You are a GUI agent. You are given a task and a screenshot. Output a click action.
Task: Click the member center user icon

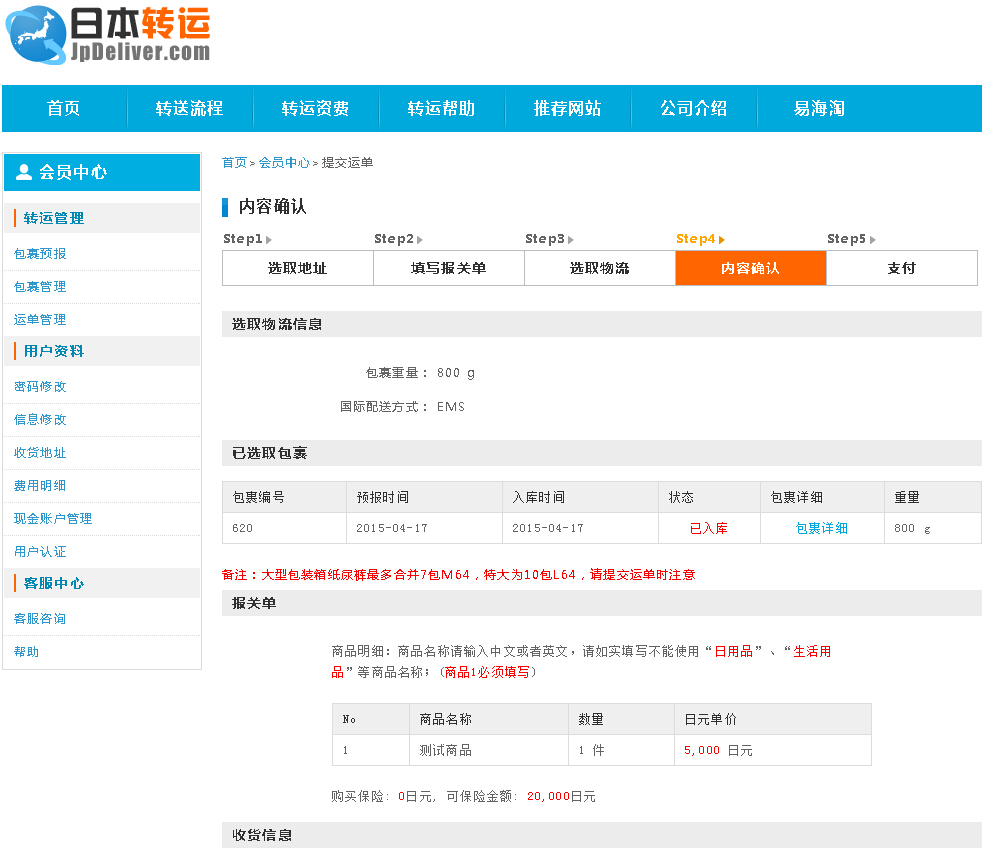pos(22,171)
